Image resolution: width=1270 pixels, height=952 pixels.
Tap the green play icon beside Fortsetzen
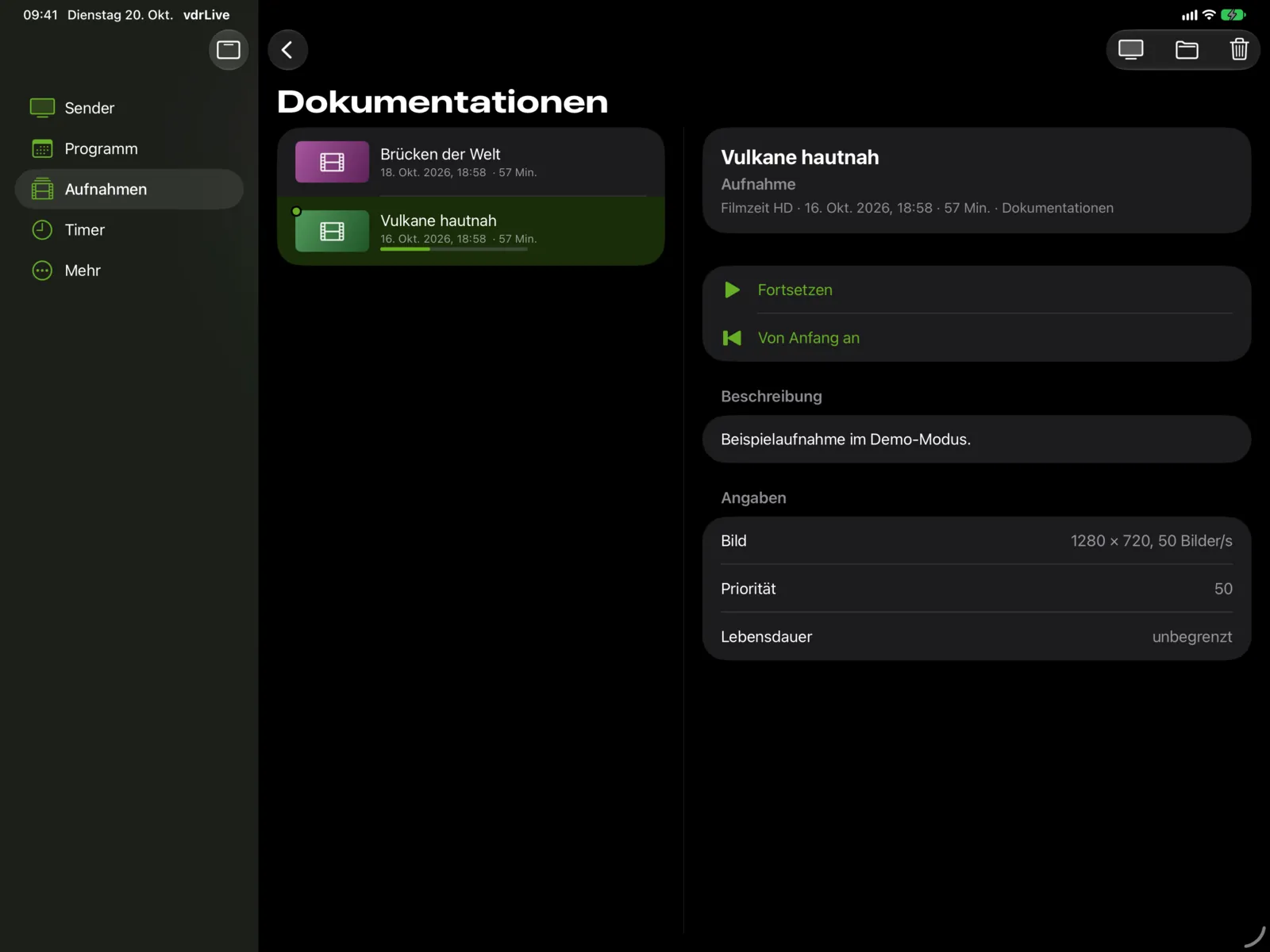click(732, 290)
